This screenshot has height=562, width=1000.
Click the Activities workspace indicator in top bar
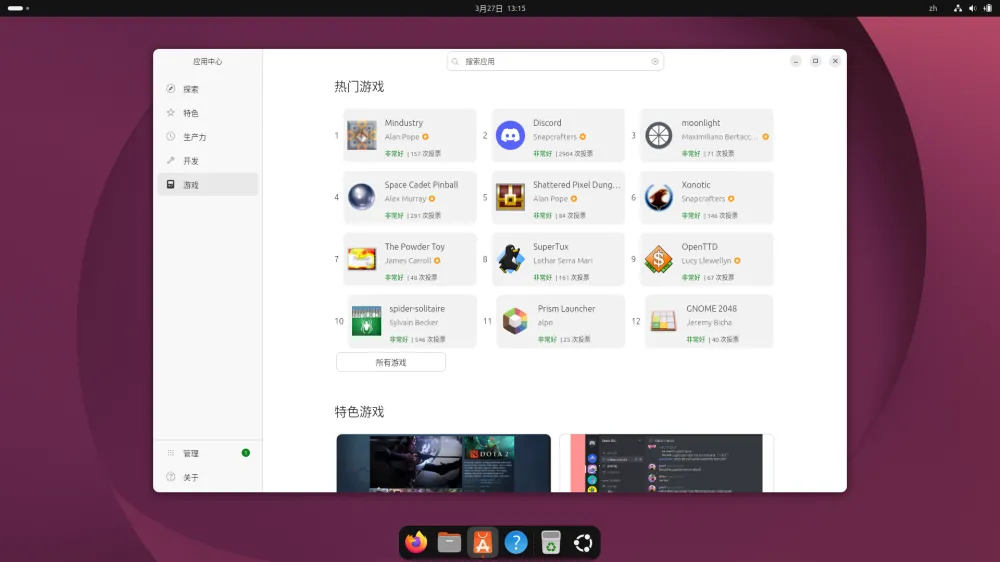[18, 8]
